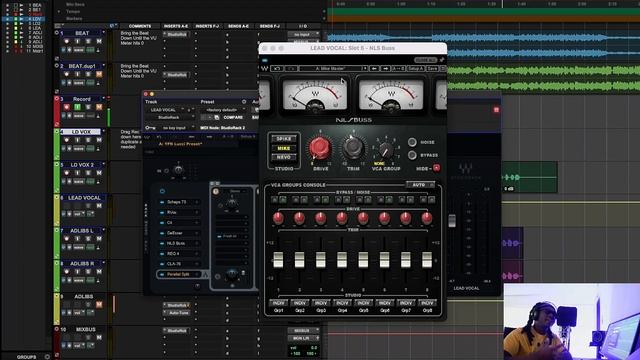This screenshot has height=360, width=640.
Task: Select the MIKE studio mode
Action: pyautogui.click(x=284, y=148)
